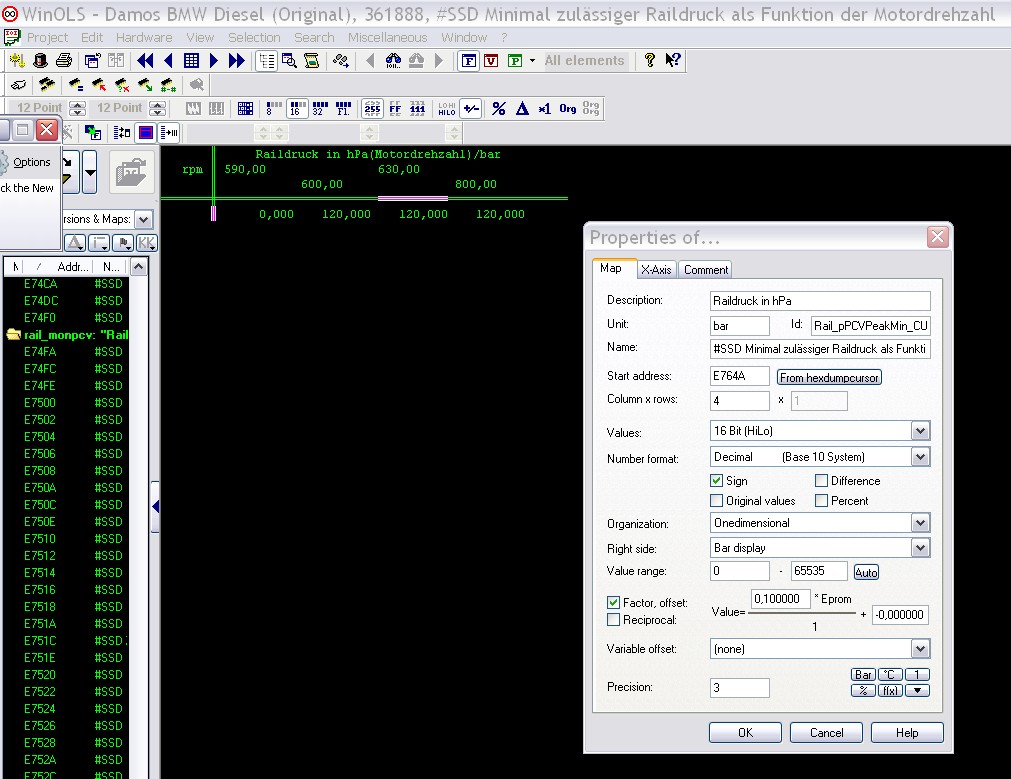The image size is (1011, 779).
Task: Click the FF hexadecimal format icon
Action: [395, 108]
